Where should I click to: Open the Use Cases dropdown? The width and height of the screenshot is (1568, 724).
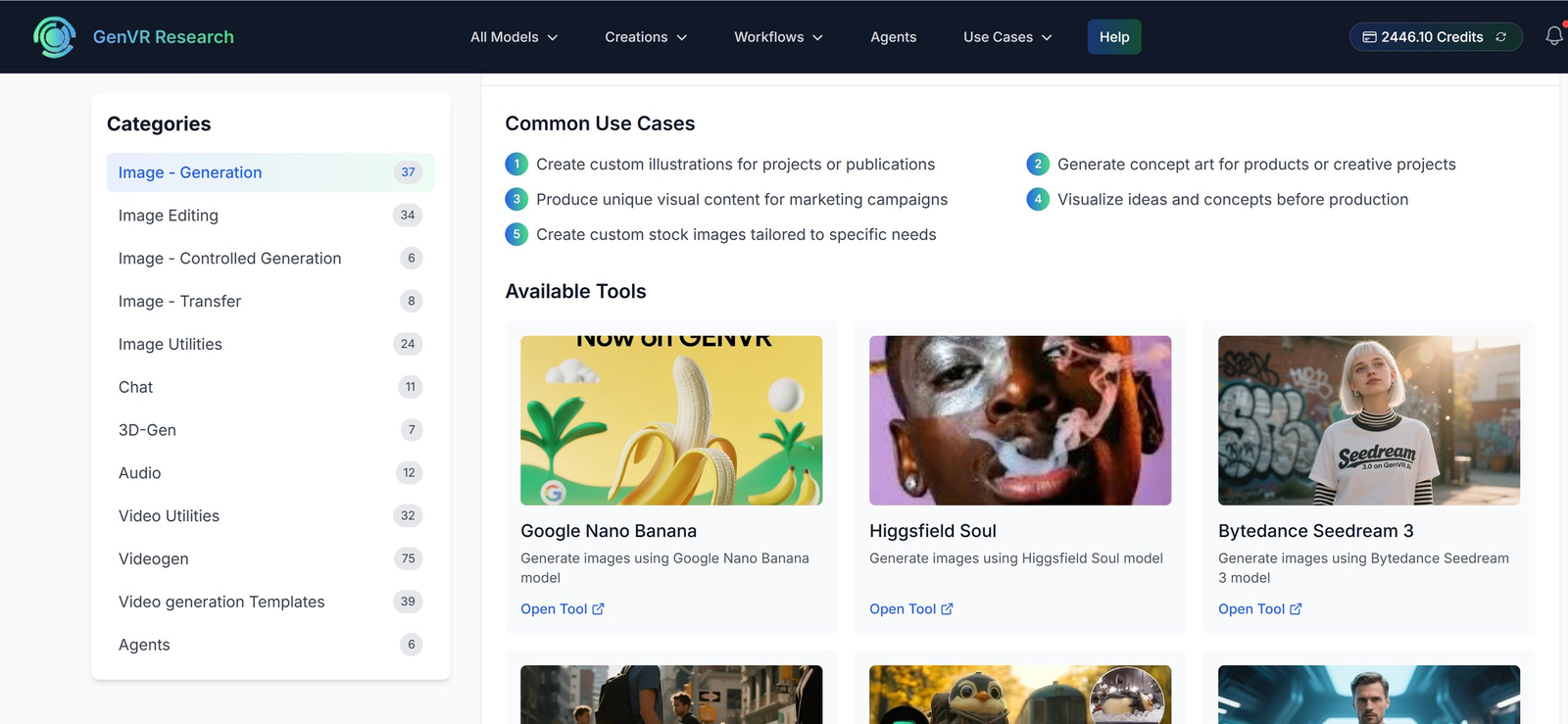point(1007,37)
